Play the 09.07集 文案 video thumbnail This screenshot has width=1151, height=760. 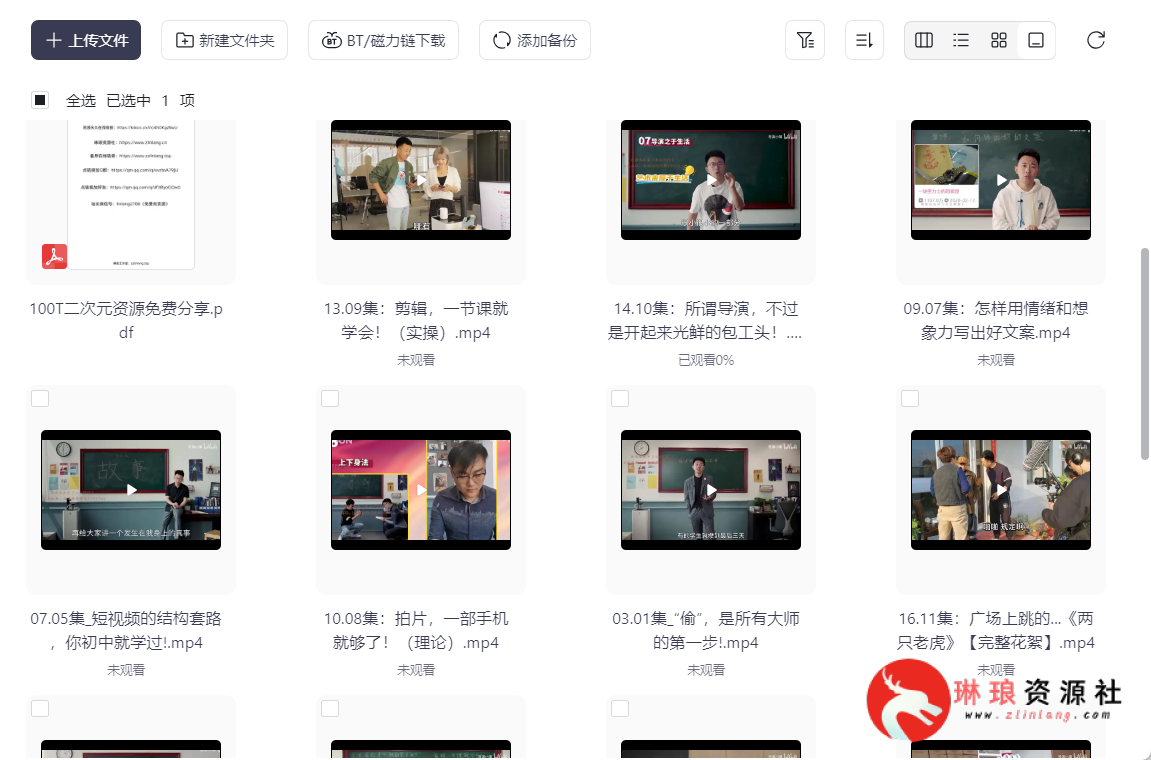click(1001, 180)
